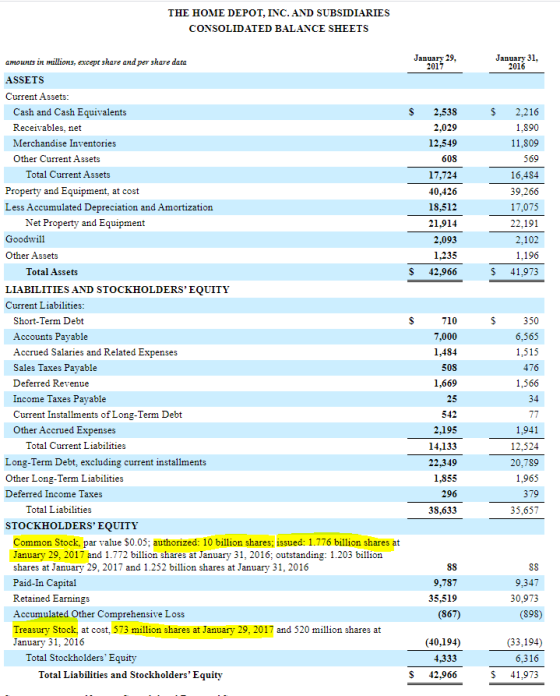Screen dimensions: 560x696
Task: Click the inventories value 12,549
Action: click(x=443, y=143)
